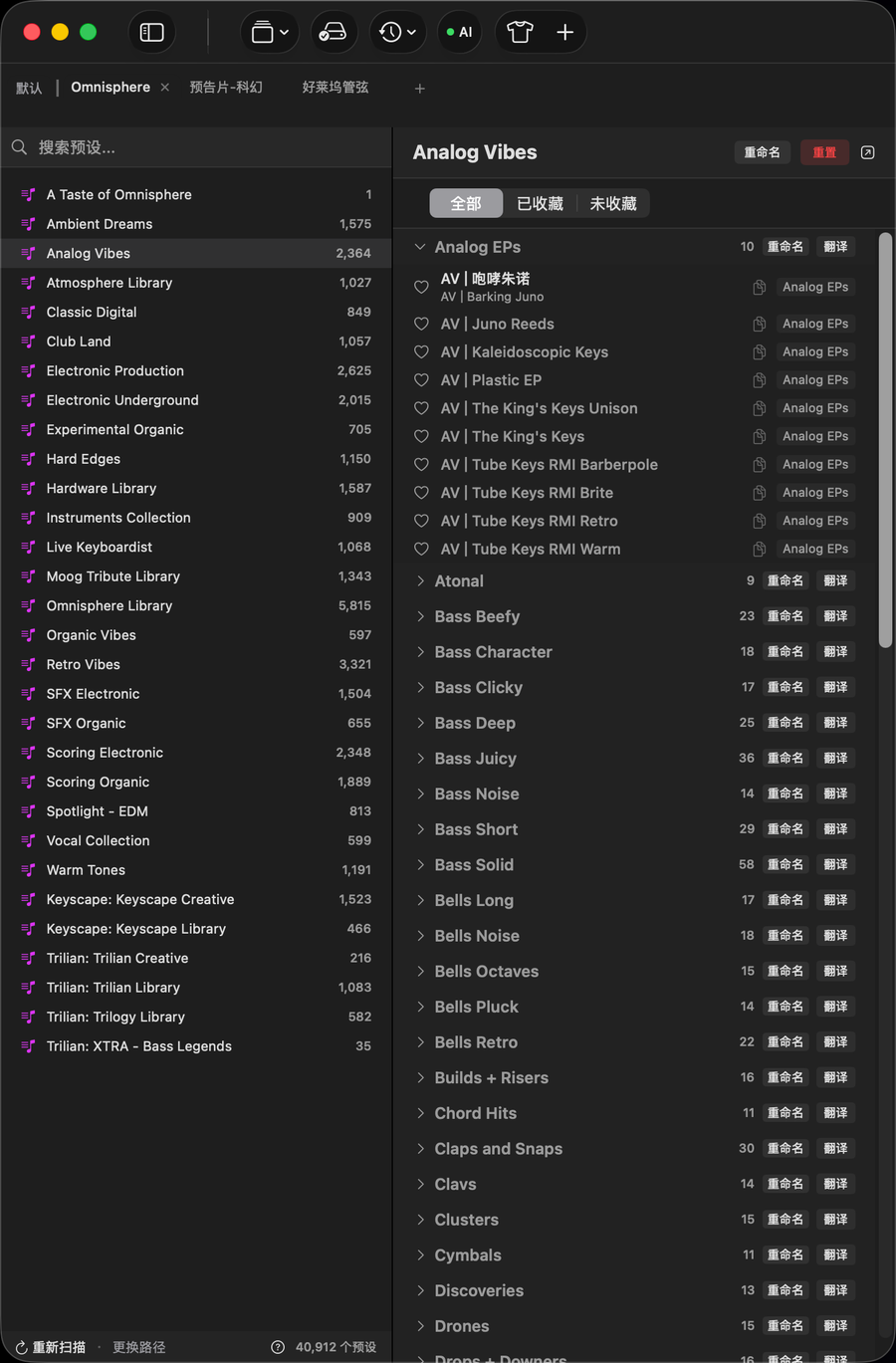Viewport: 896px width, 1363px height.
Task: Favorite AV | Juno Reeds with heart
Action: (x=421, y=324)
